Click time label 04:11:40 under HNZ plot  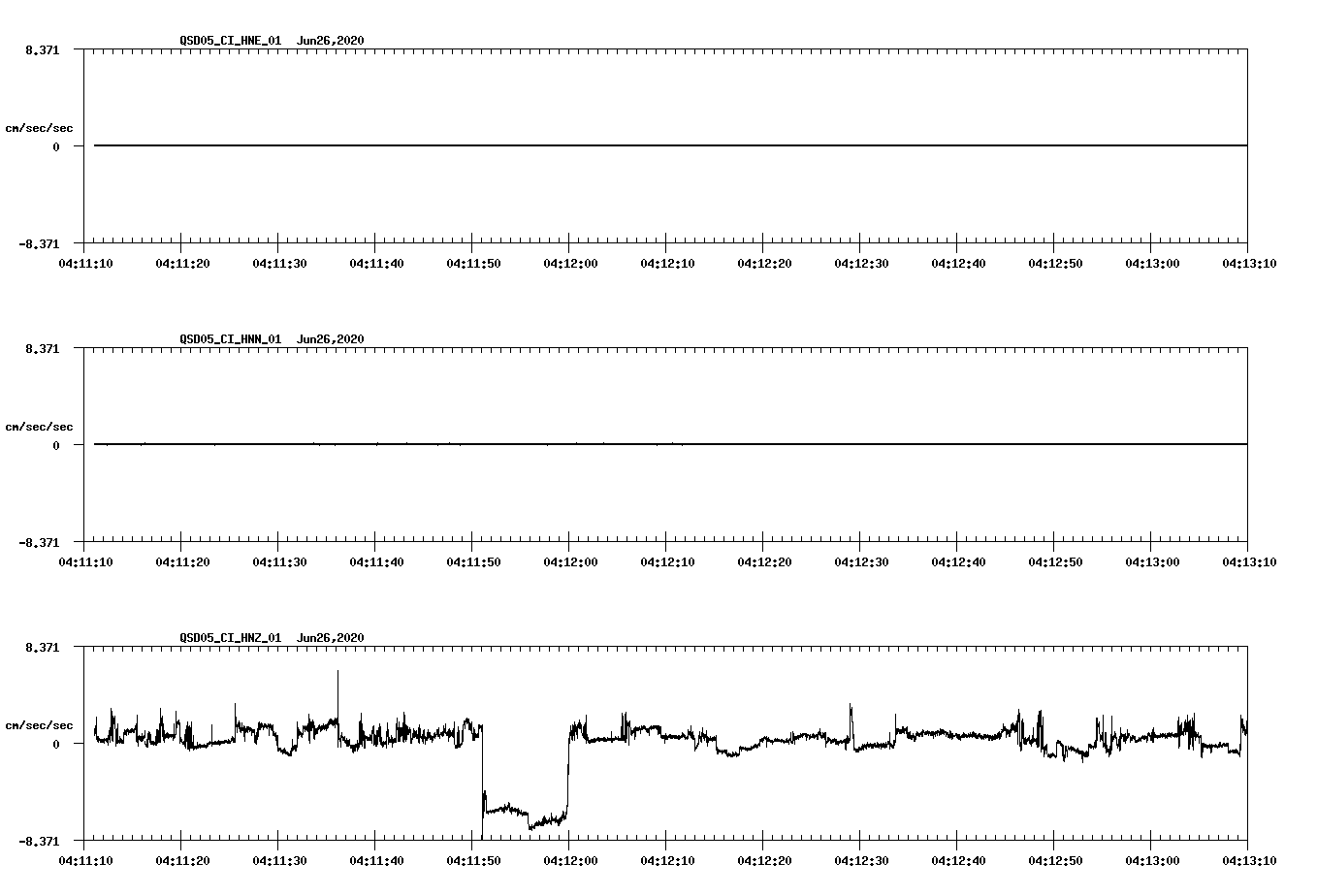point(376,860)
